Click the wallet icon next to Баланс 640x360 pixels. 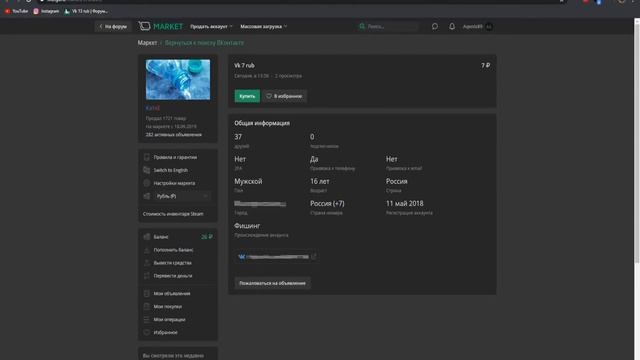[x=147, y=237]
